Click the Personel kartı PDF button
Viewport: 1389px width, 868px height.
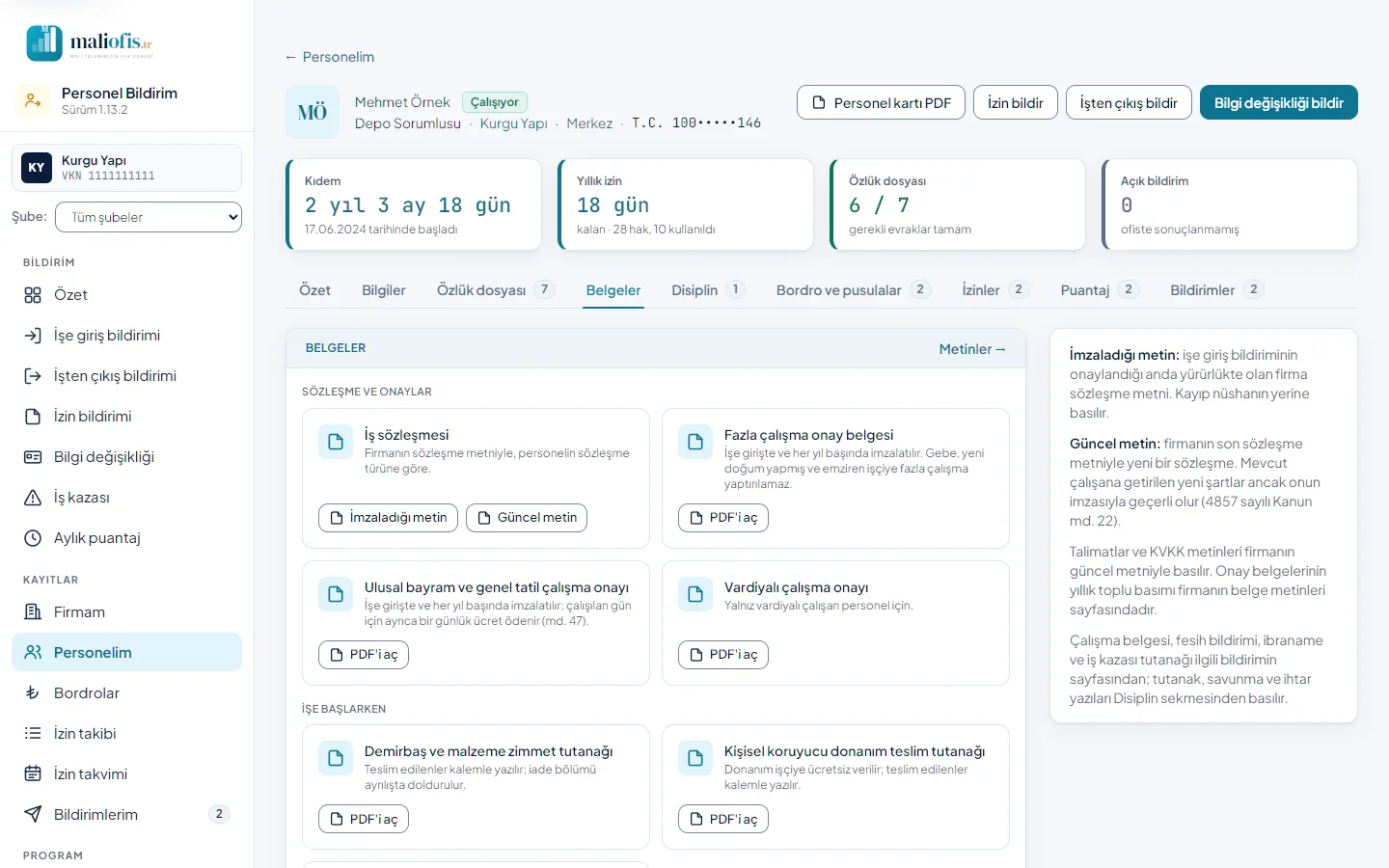coord(882,103)
